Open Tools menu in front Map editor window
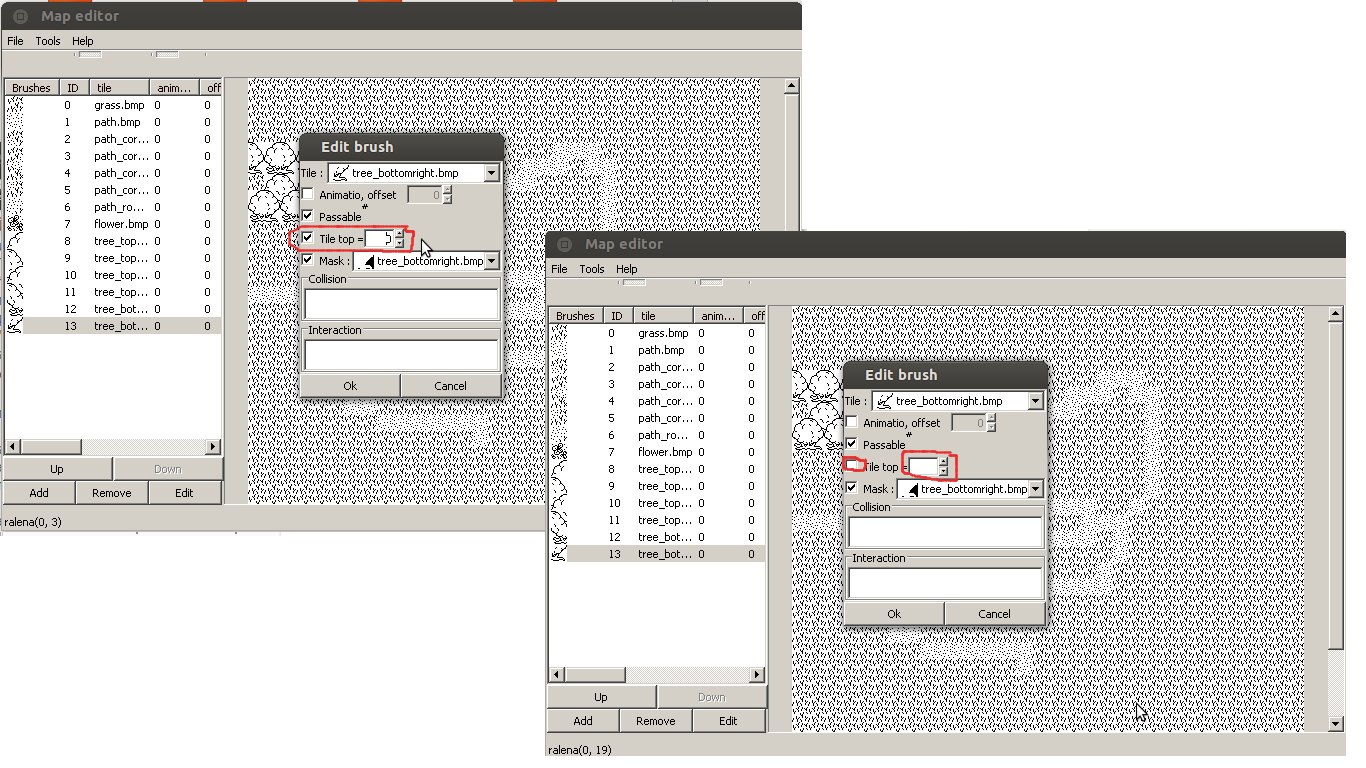The height and width of the screenshot is (768, 1366). tap(592, 269)
